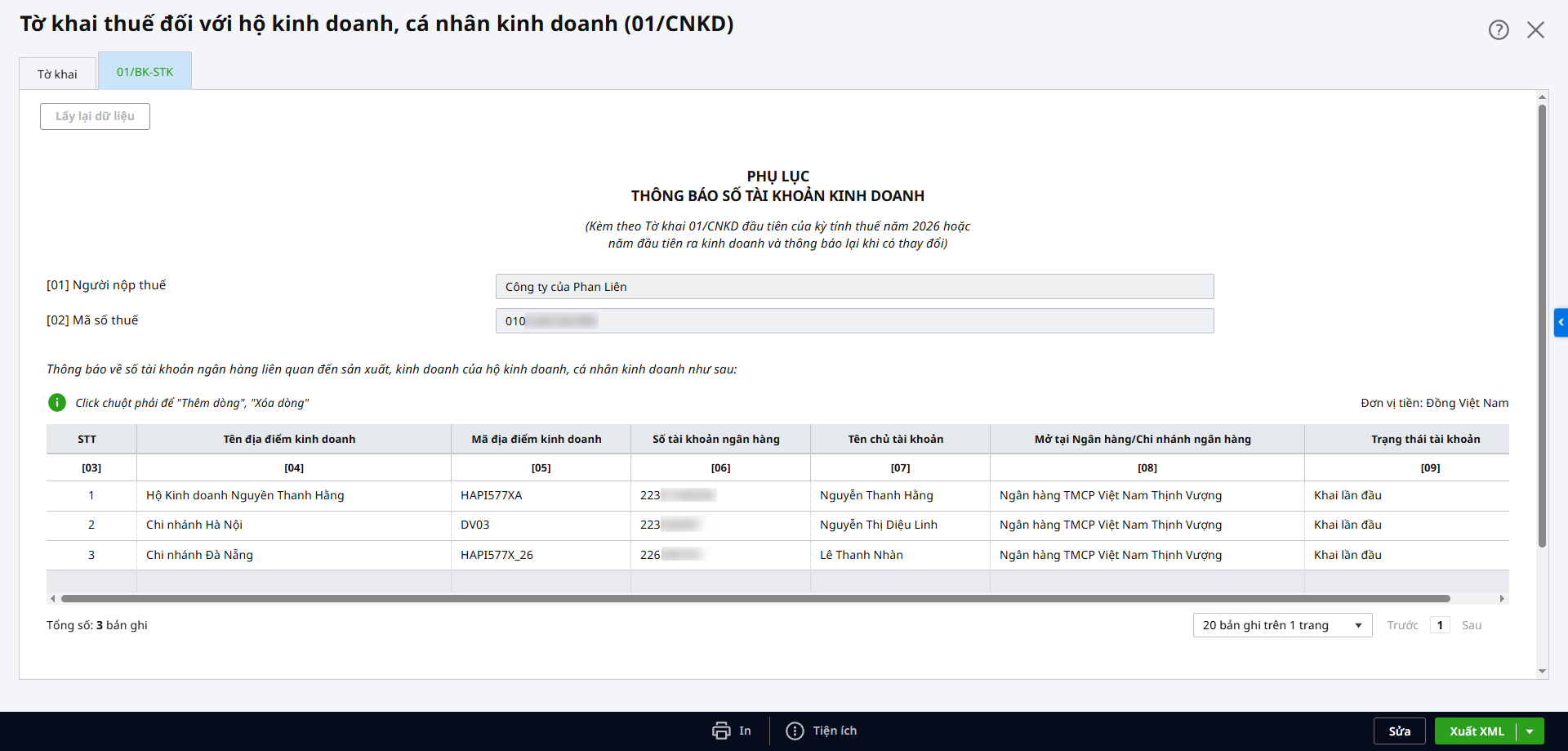Open the Xuất XML dropdown arrow
This screenshot has height=751, width=1568.
tap(1530, 731)
